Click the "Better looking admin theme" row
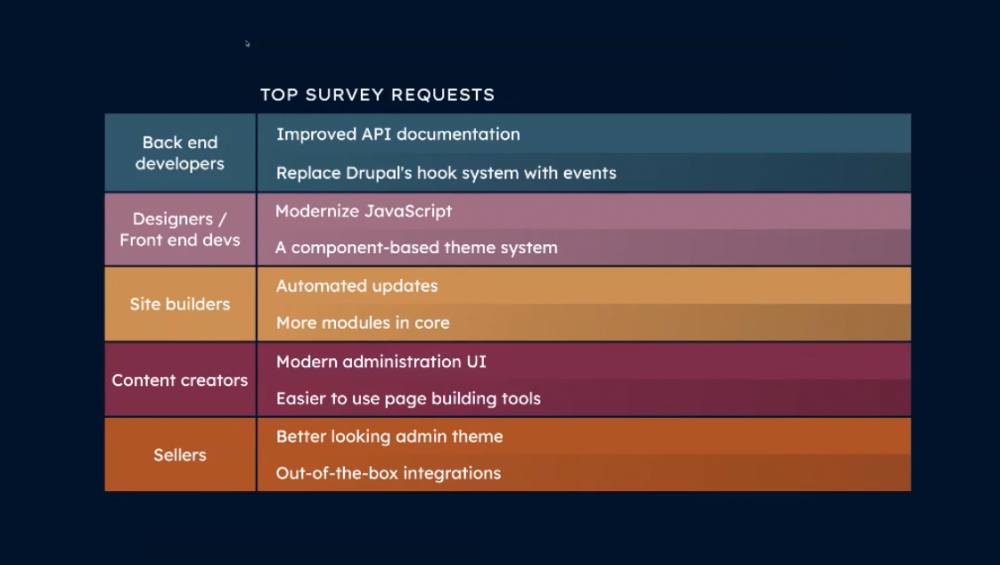 [389, 436]
